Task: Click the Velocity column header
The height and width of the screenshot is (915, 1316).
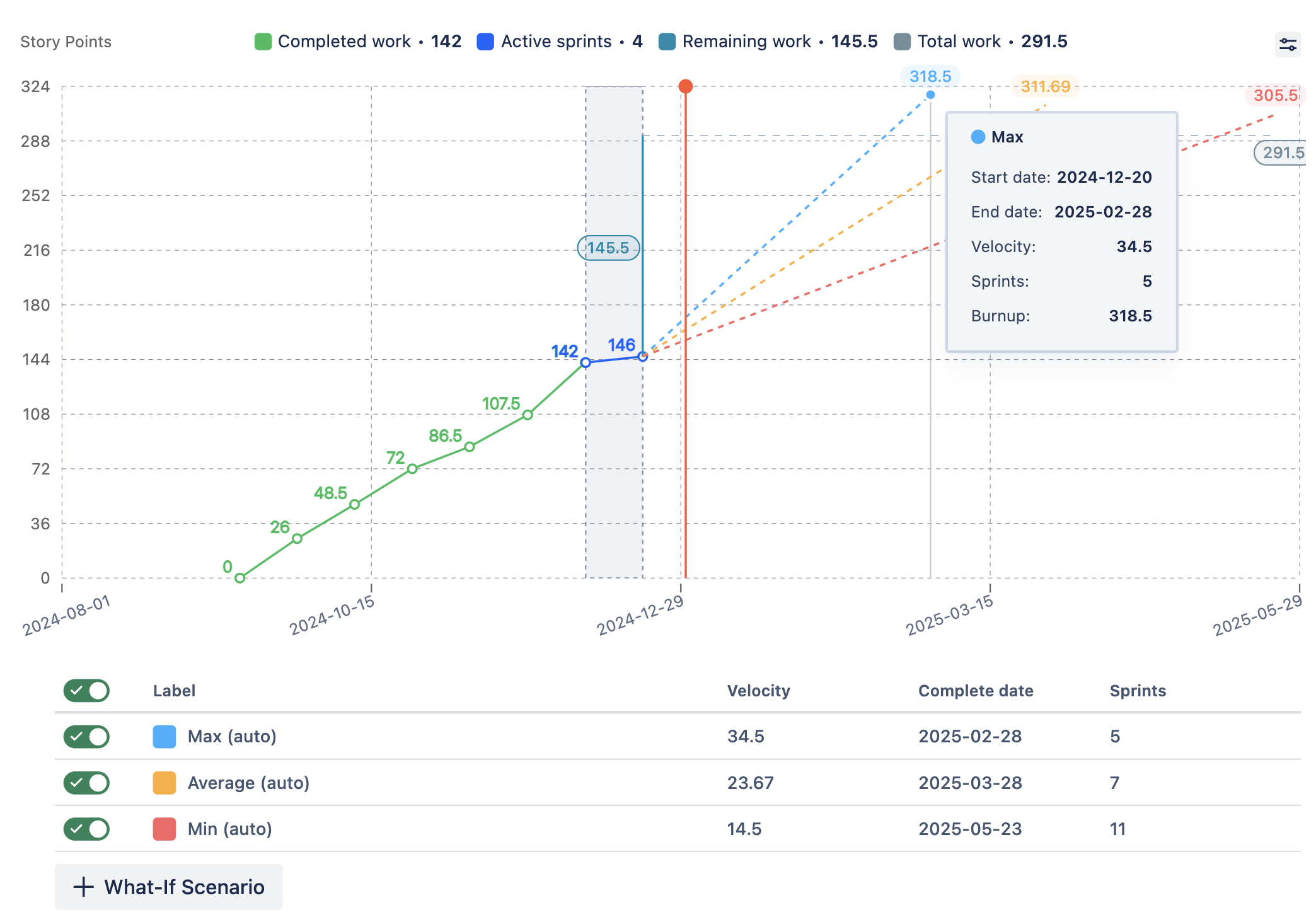Action: [759, 691]
